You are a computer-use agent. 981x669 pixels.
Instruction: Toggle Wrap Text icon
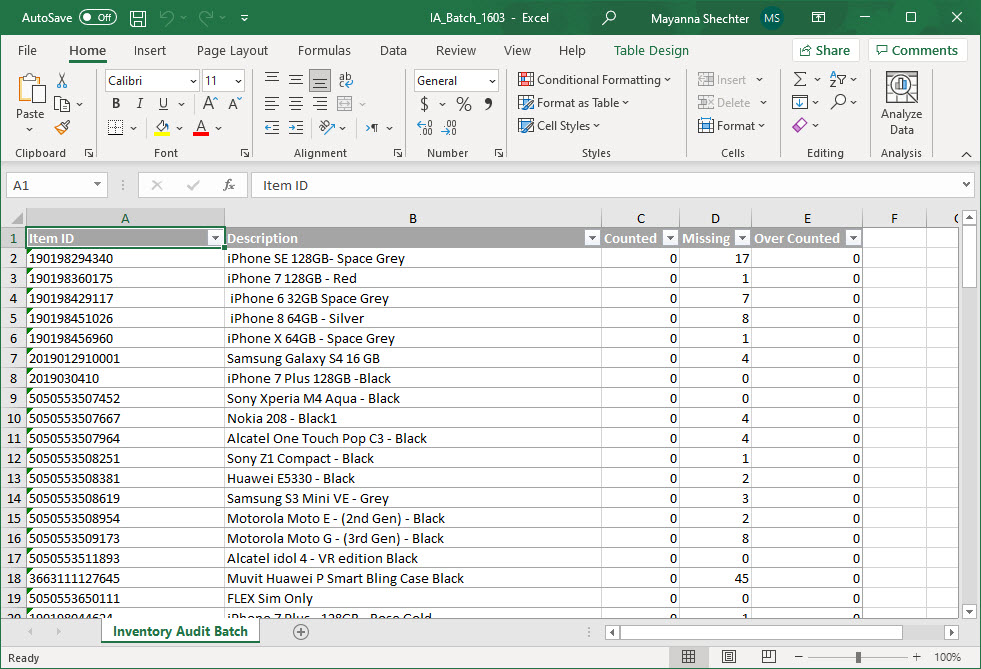tap(345, 80)
